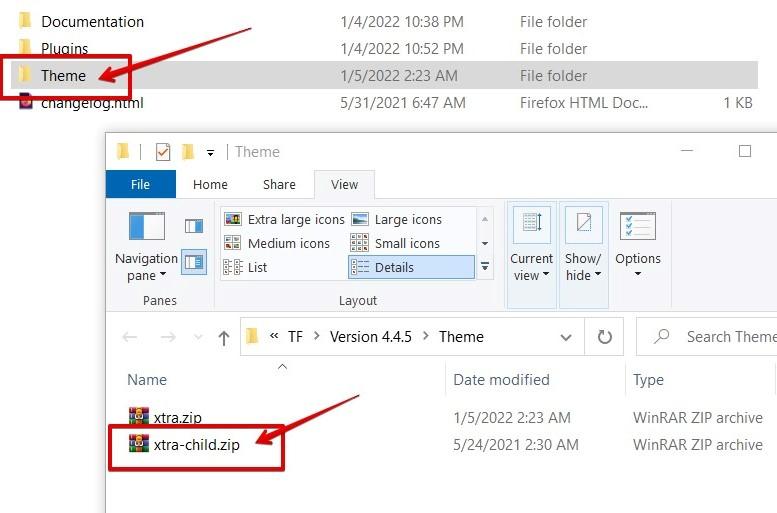Go up one folder level arrow
This screenshot has width=777, height=513.
(223, 337)
